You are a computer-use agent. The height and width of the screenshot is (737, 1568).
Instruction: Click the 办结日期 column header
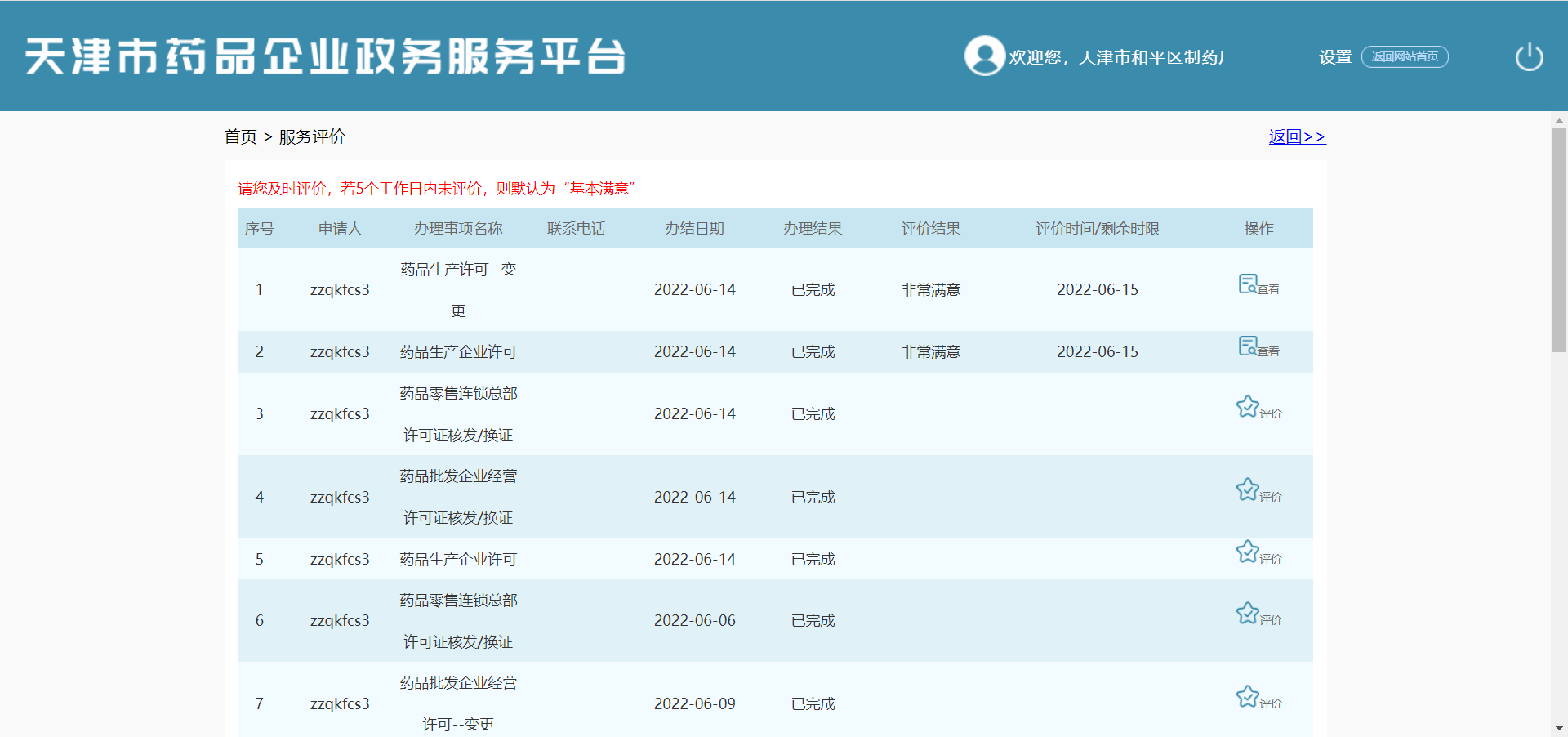pos(694,229)
